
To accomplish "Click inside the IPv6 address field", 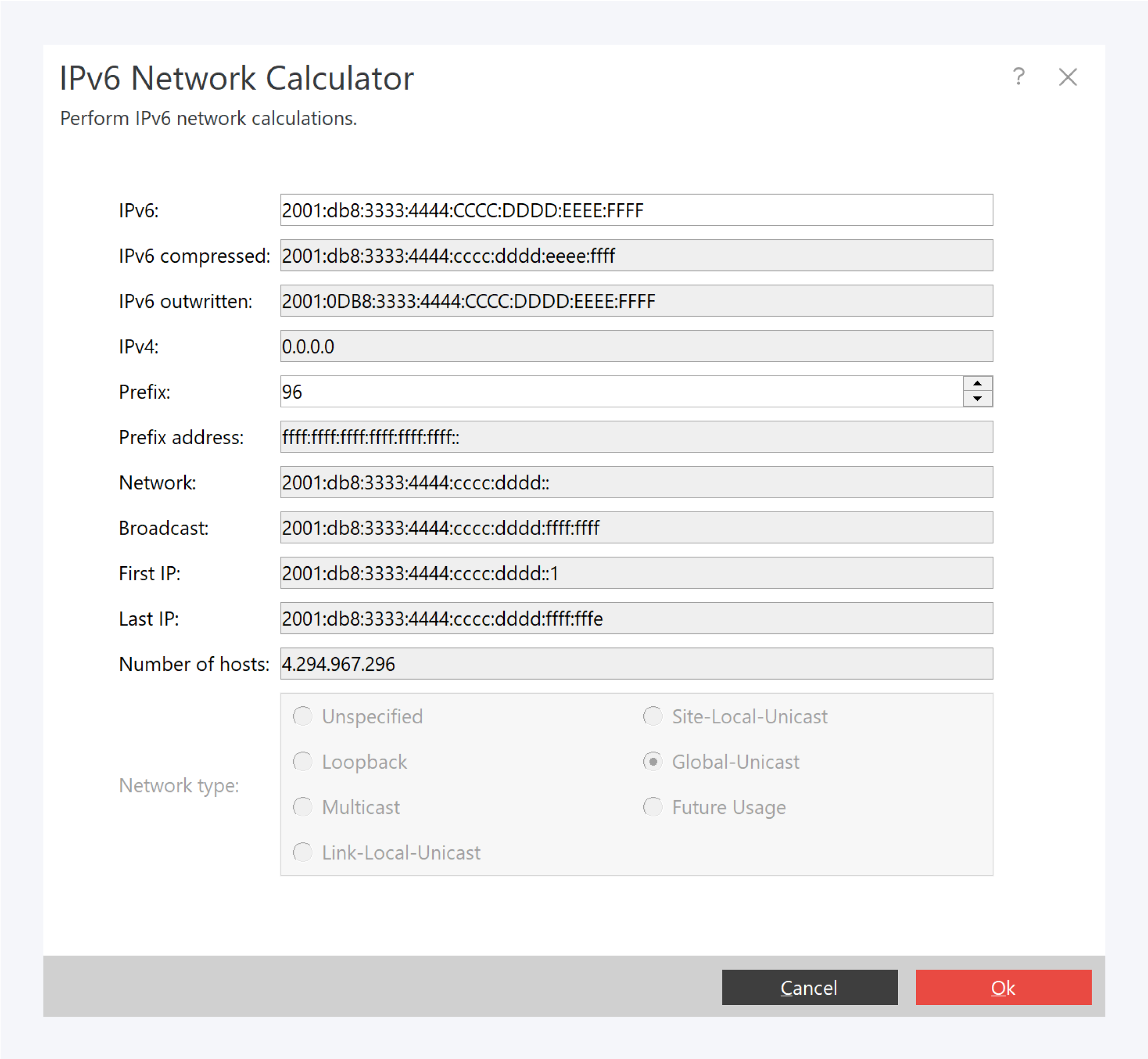I will (636, 210).
